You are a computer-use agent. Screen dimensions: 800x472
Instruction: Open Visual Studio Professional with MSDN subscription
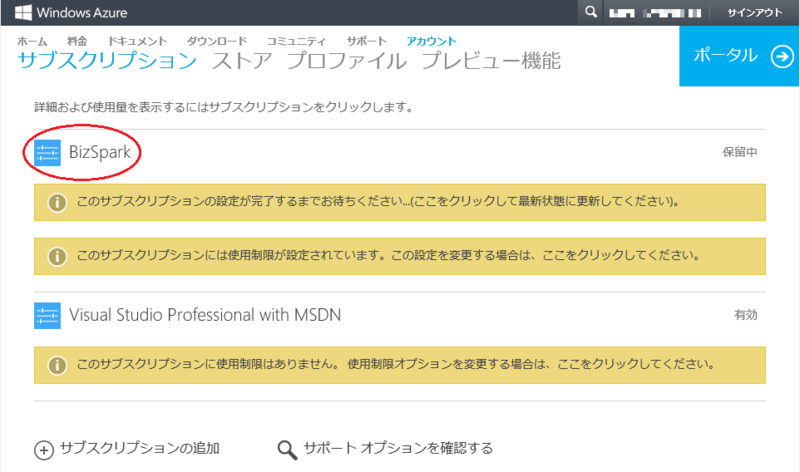coord(205,315)
